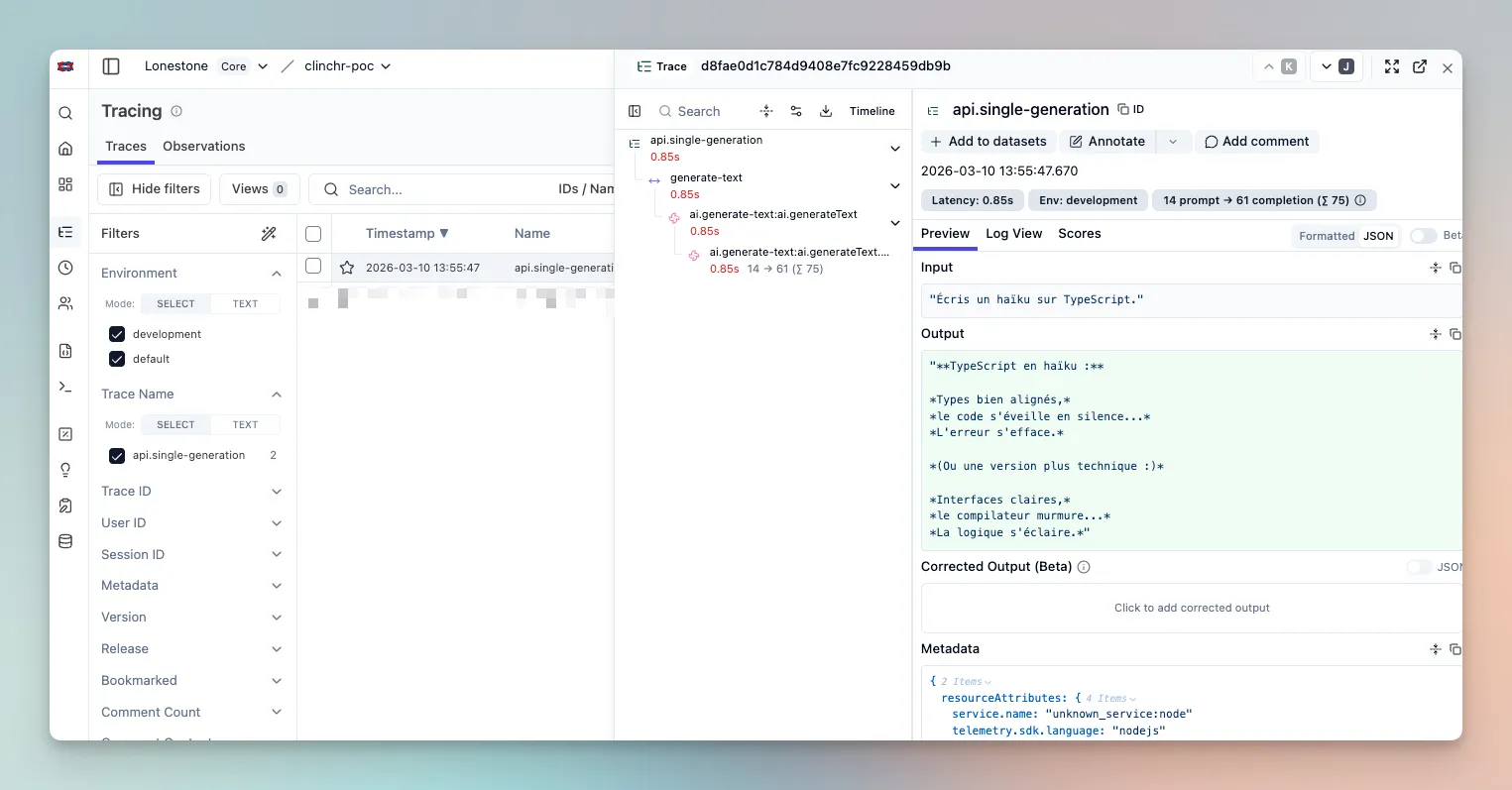Click the Add to datasets button

989,142
